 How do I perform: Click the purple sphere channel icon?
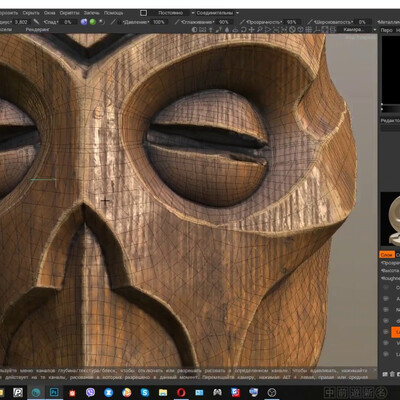click(x=84, y=22)
